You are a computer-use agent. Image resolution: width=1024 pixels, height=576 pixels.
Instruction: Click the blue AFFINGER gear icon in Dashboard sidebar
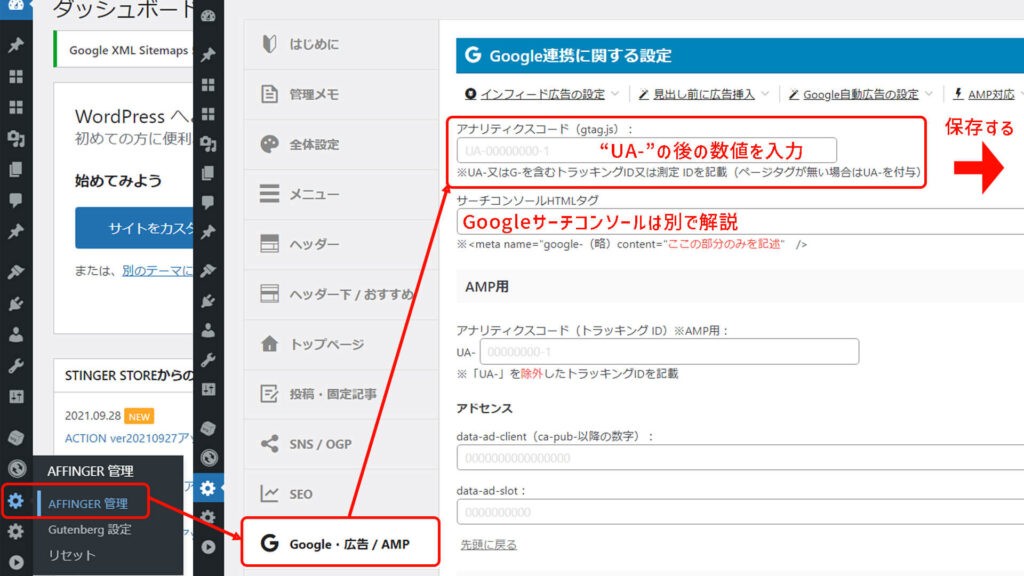pos(16,501)
